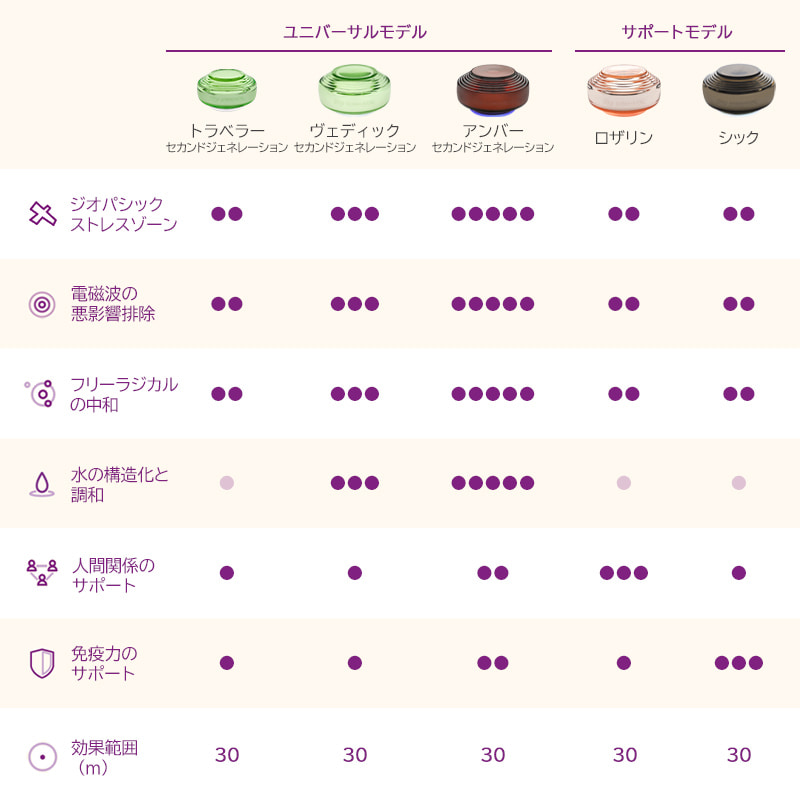800x800 pixels.
Task: Click the three-dot シック rating for 免疫力のサポート
Action: (x=739, y=663)
